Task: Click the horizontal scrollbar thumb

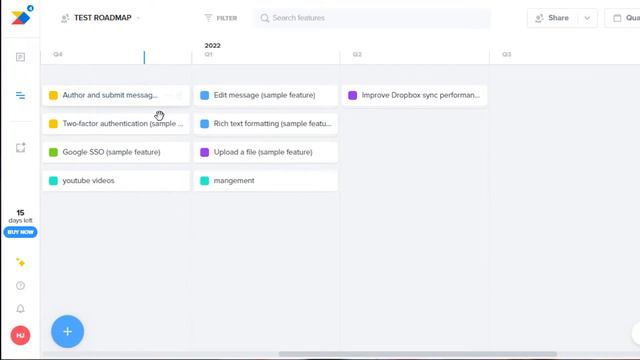Action: [418, 354]
